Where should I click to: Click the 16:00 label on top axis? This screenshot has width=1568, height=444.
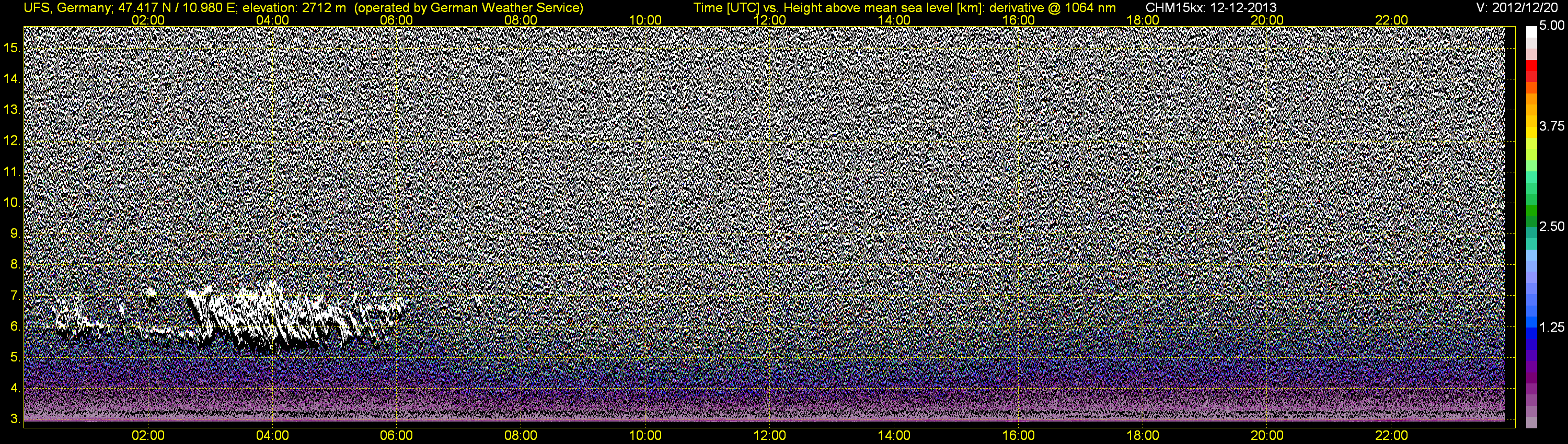tap(1019, 20)
